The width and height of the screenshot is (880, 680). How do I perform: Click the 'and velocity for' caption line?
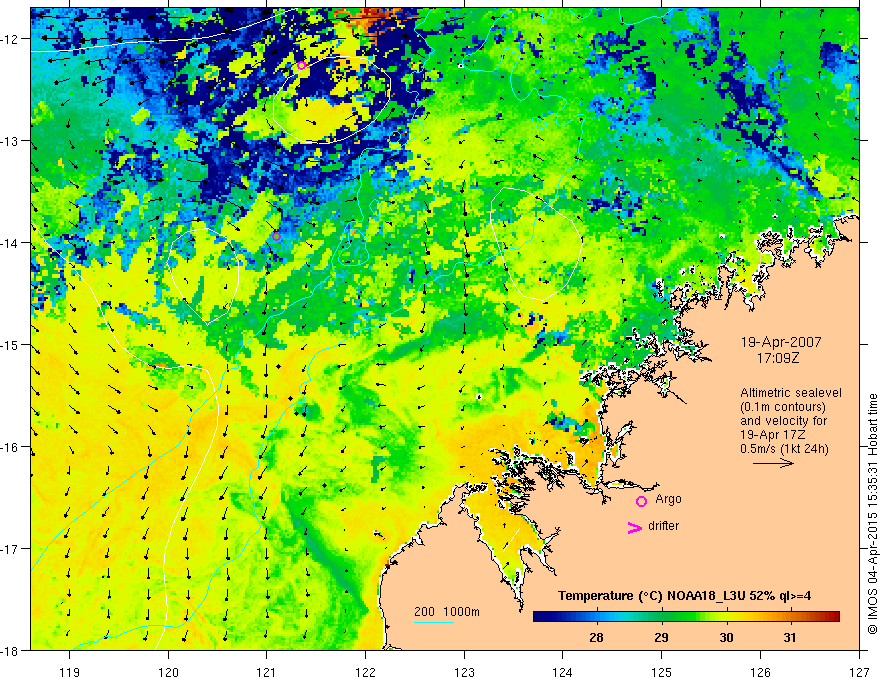click(x=783, y=420)
